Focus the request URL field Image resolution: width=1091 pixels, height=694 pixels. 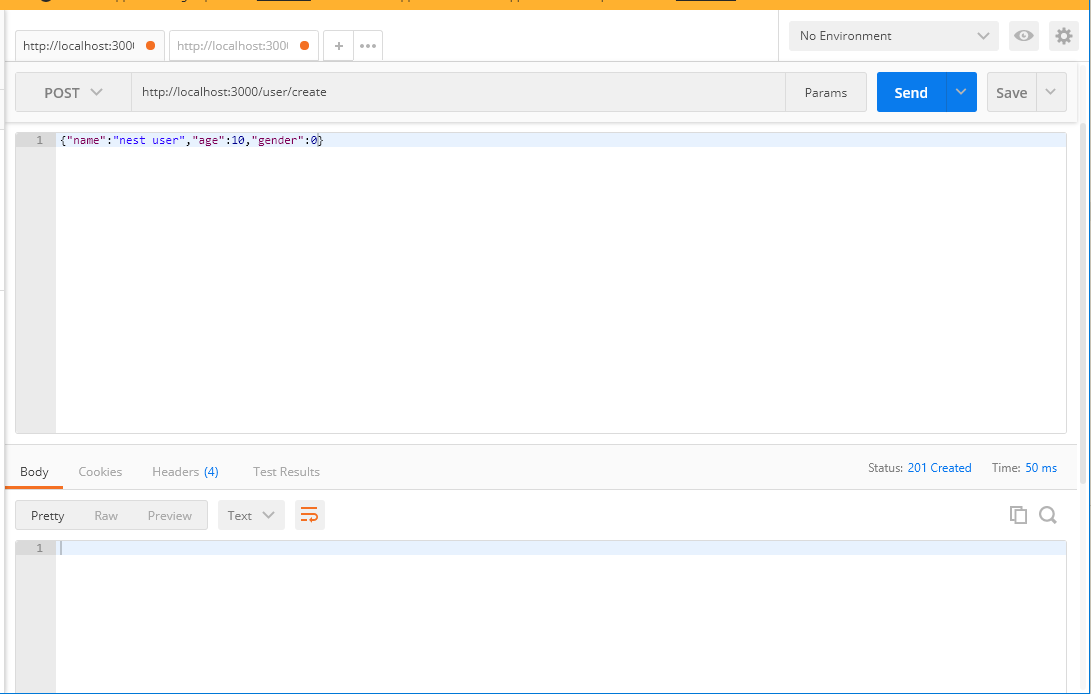[x=458, y=92]
